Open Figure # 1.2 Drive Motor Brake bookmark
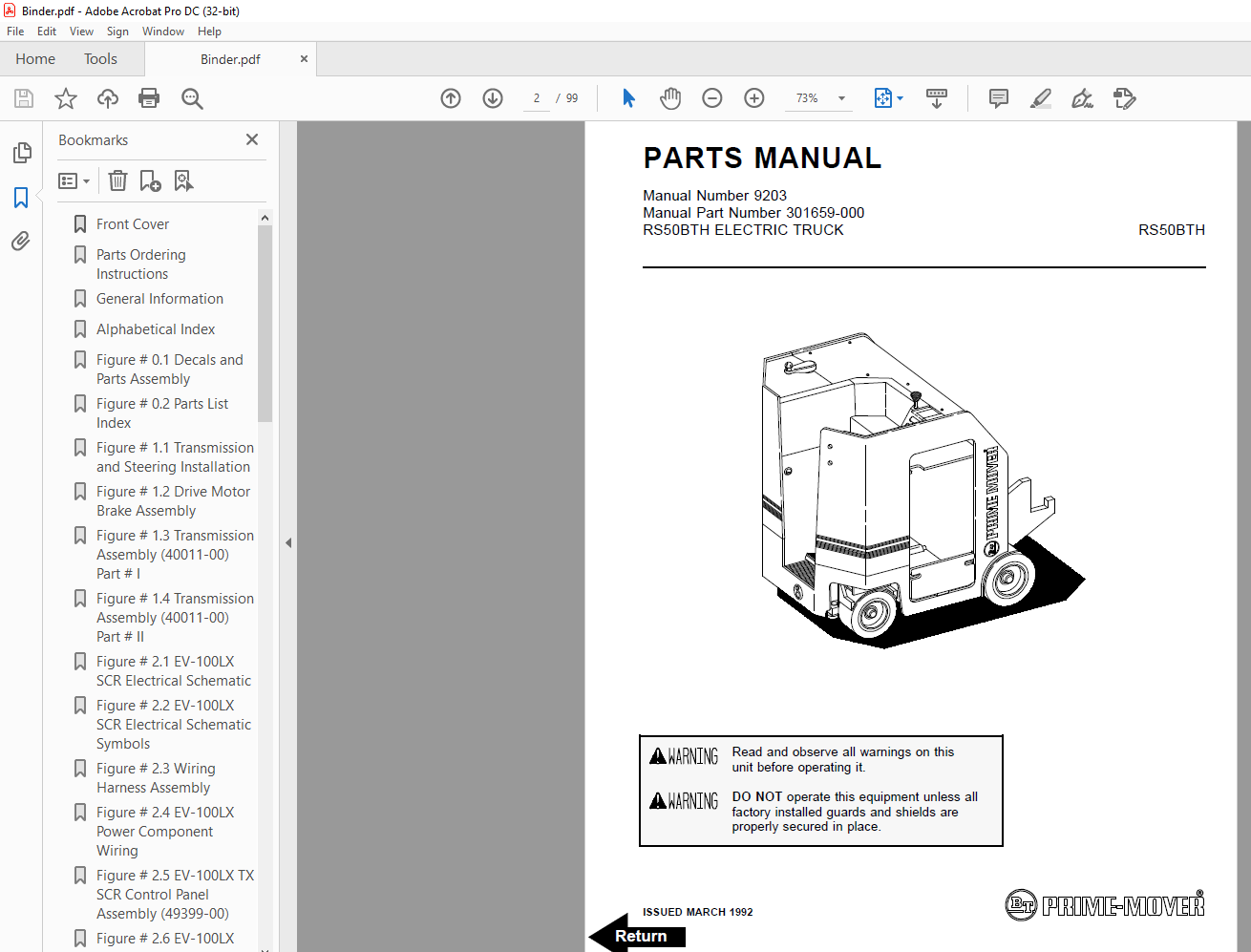 coord(173,501)
